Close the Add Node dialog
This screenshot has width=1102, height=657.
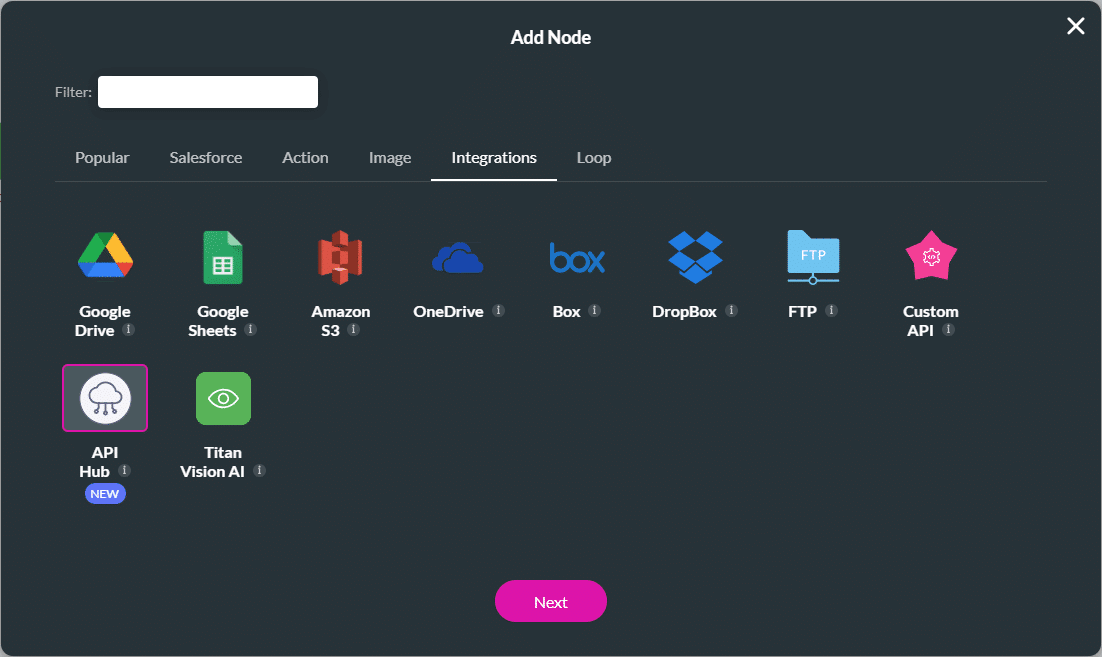(x=1075, y=26)
